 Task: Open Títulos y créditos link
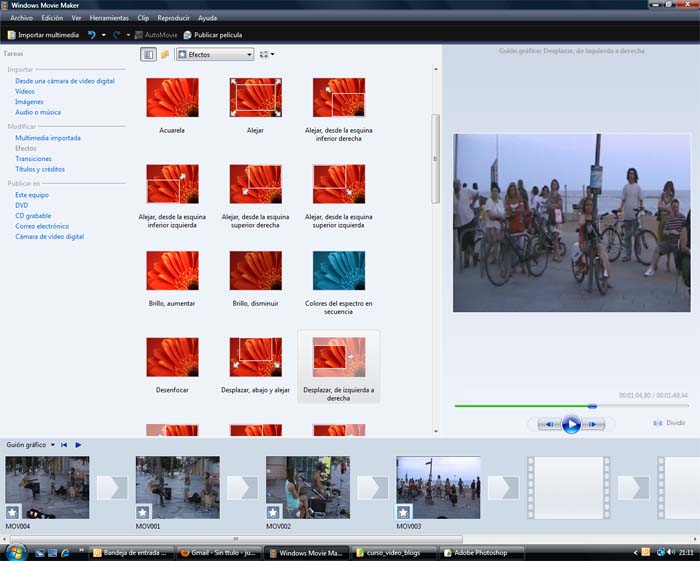coord(40,169)
